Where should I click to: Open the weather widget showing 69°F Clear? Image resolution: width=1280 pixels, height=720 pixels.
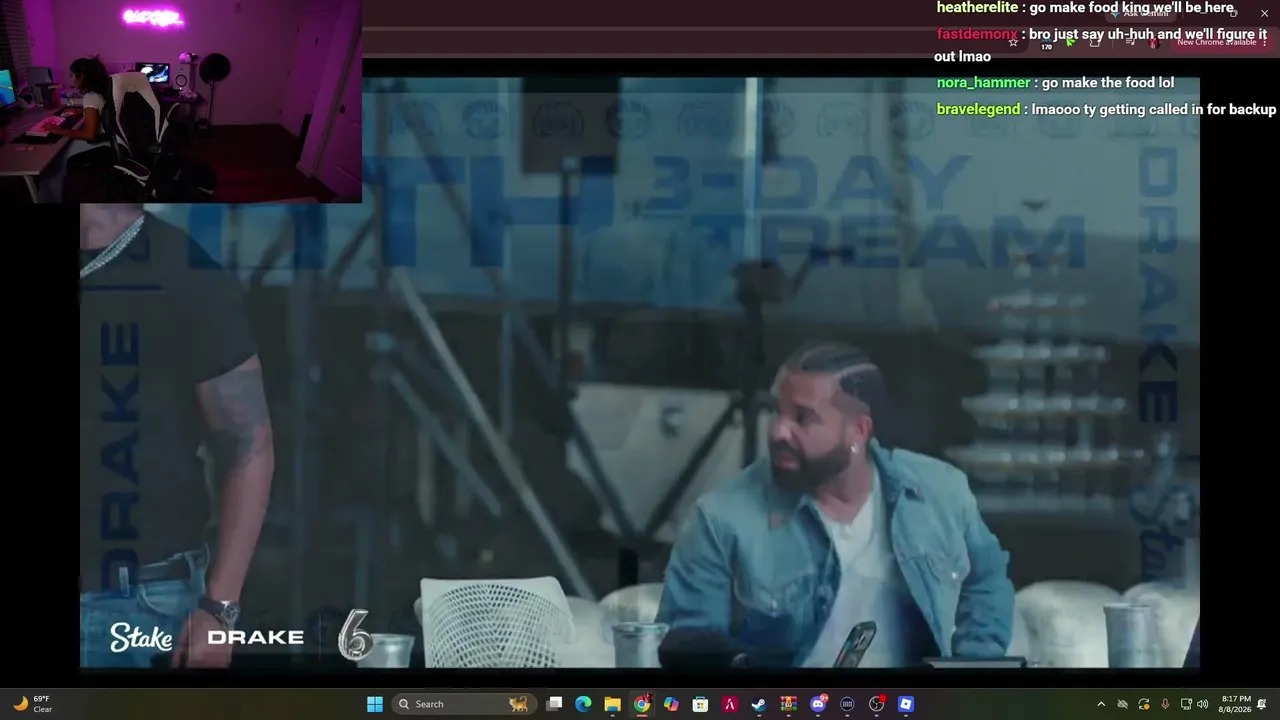[32, 704]
